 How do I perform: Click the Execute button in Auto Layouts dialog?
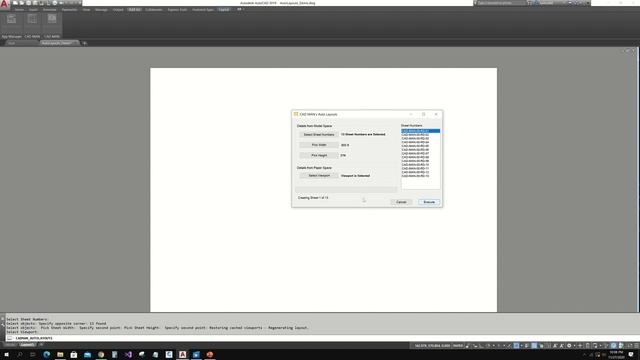[429, 202]
